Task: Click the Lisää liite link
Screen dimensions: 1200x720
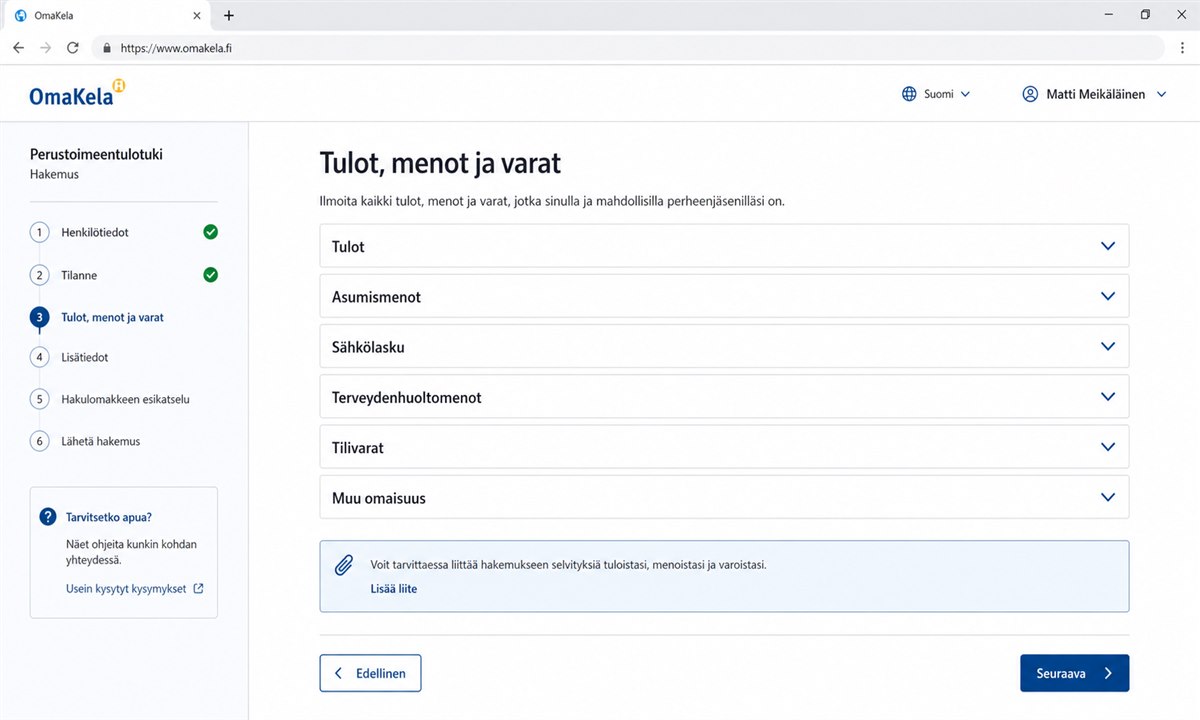Action: [394, 589]
